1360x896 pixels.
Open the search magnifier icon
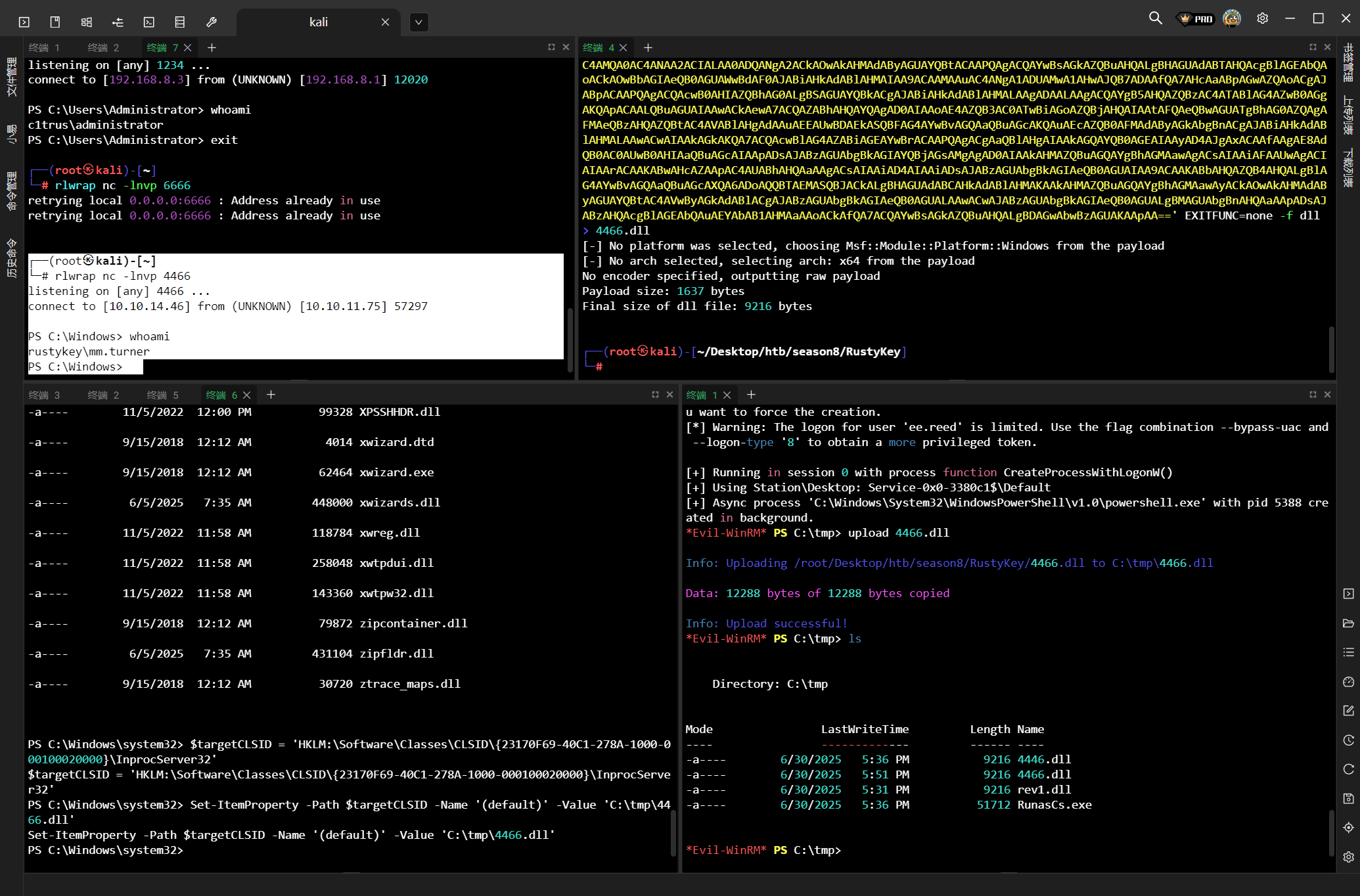click(1155, 18)
